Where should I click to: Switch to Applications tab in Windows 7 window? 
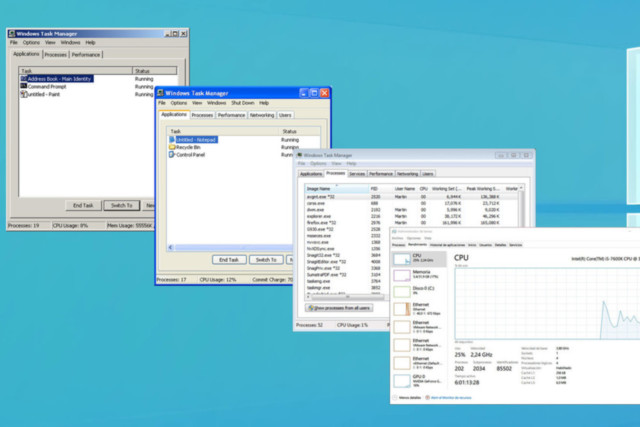pyautogui.click(x=311, y=174)
